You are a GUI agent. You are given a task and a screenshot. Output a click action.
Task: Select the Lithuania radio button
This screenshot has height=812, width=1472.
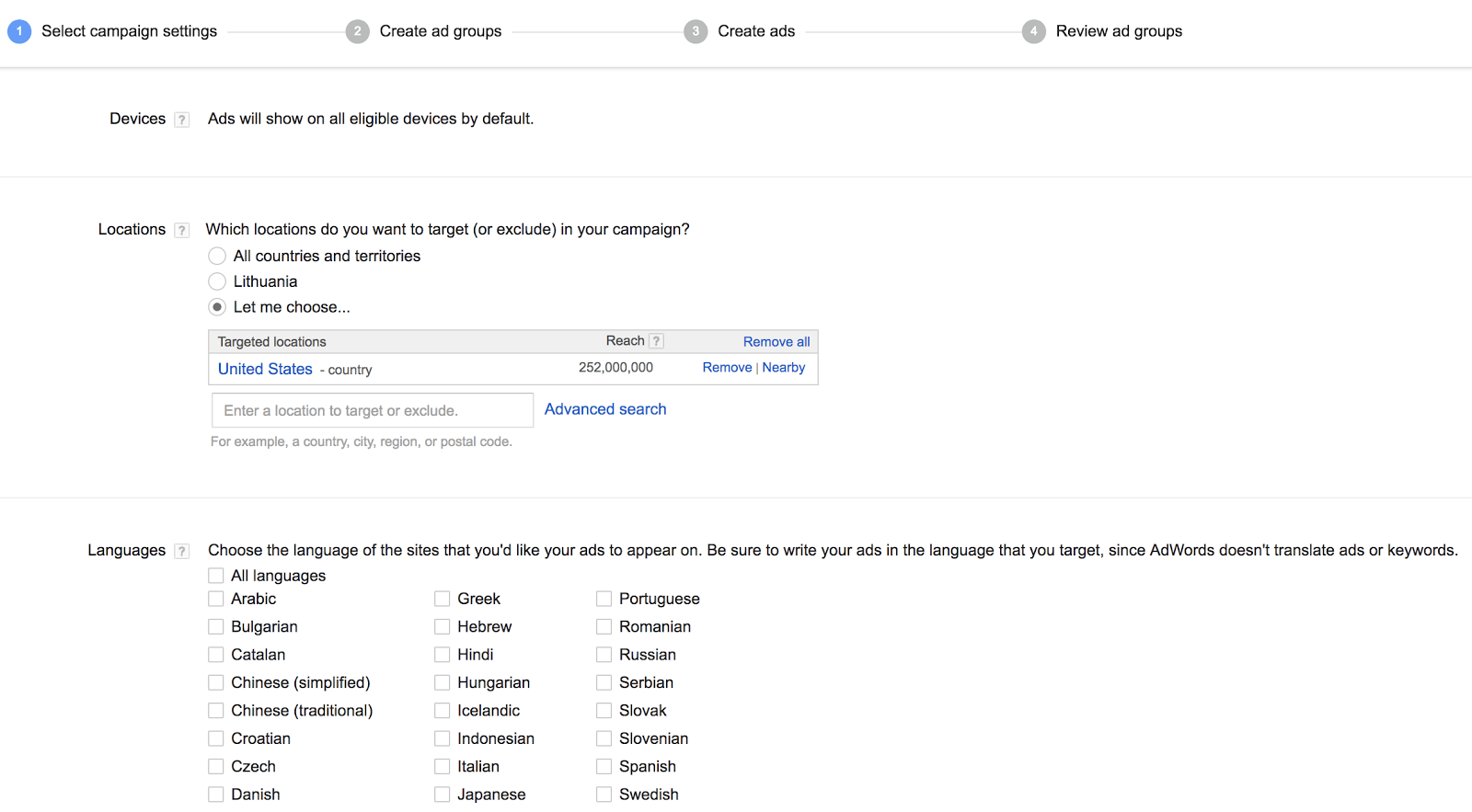pyautogui.click(x=217, y=281)
